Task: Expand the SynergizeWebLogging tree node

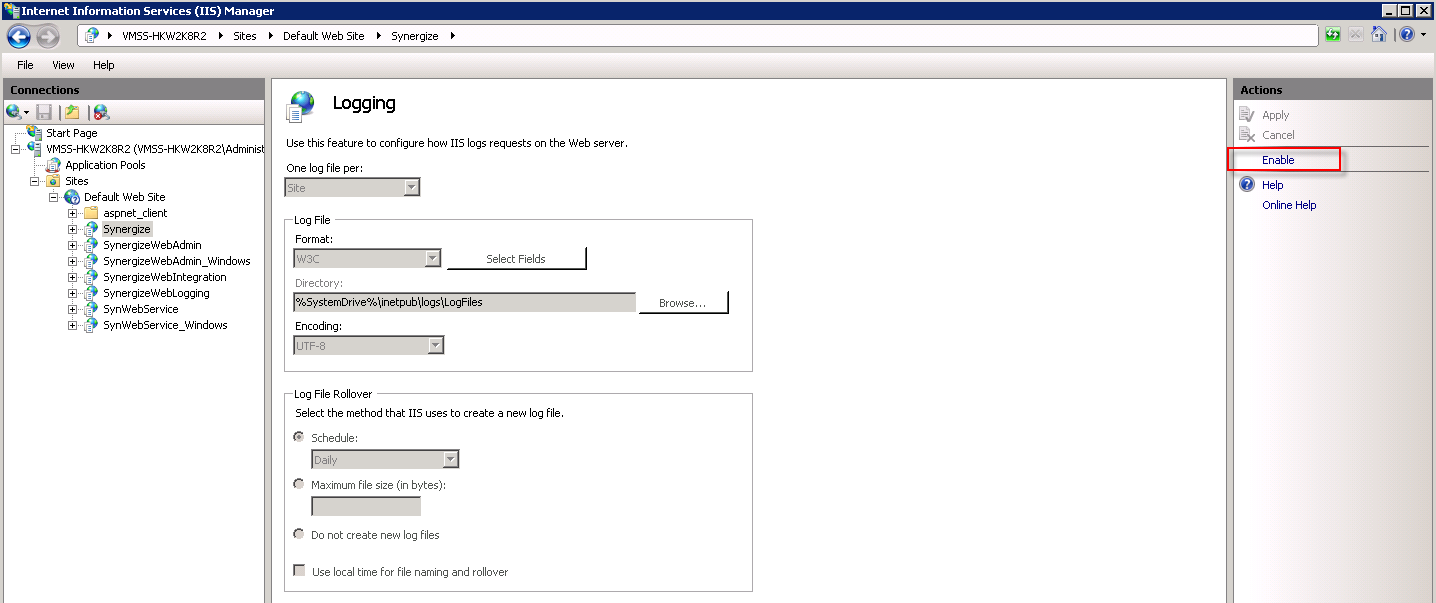Action: 73,293
